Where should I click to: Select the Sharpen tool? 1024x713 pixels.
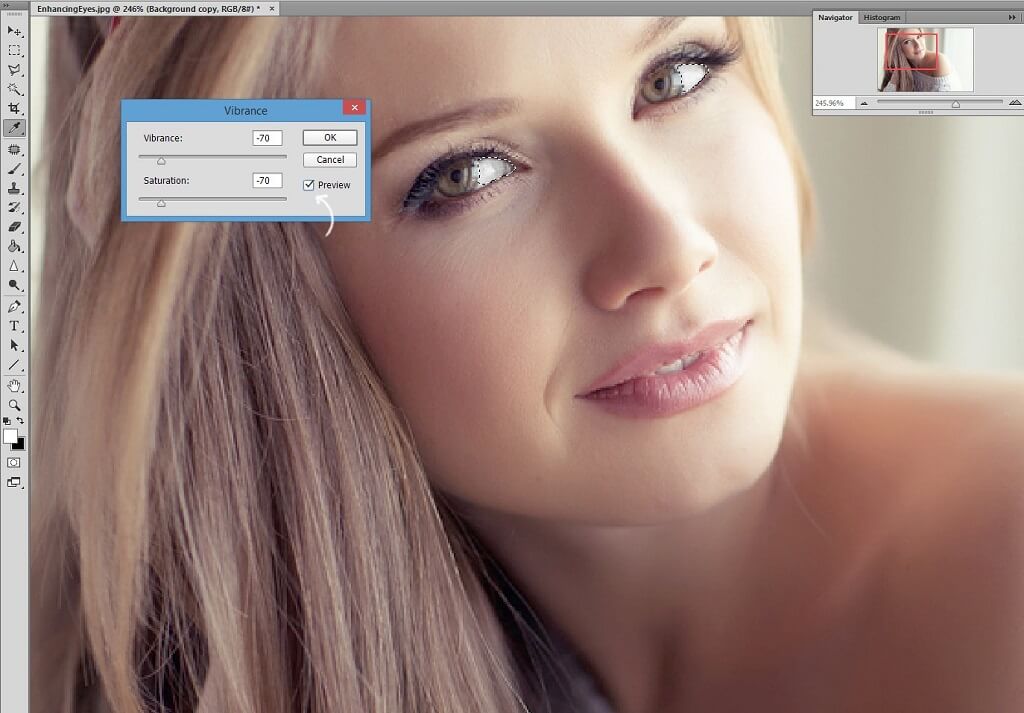tap(14, 266)
